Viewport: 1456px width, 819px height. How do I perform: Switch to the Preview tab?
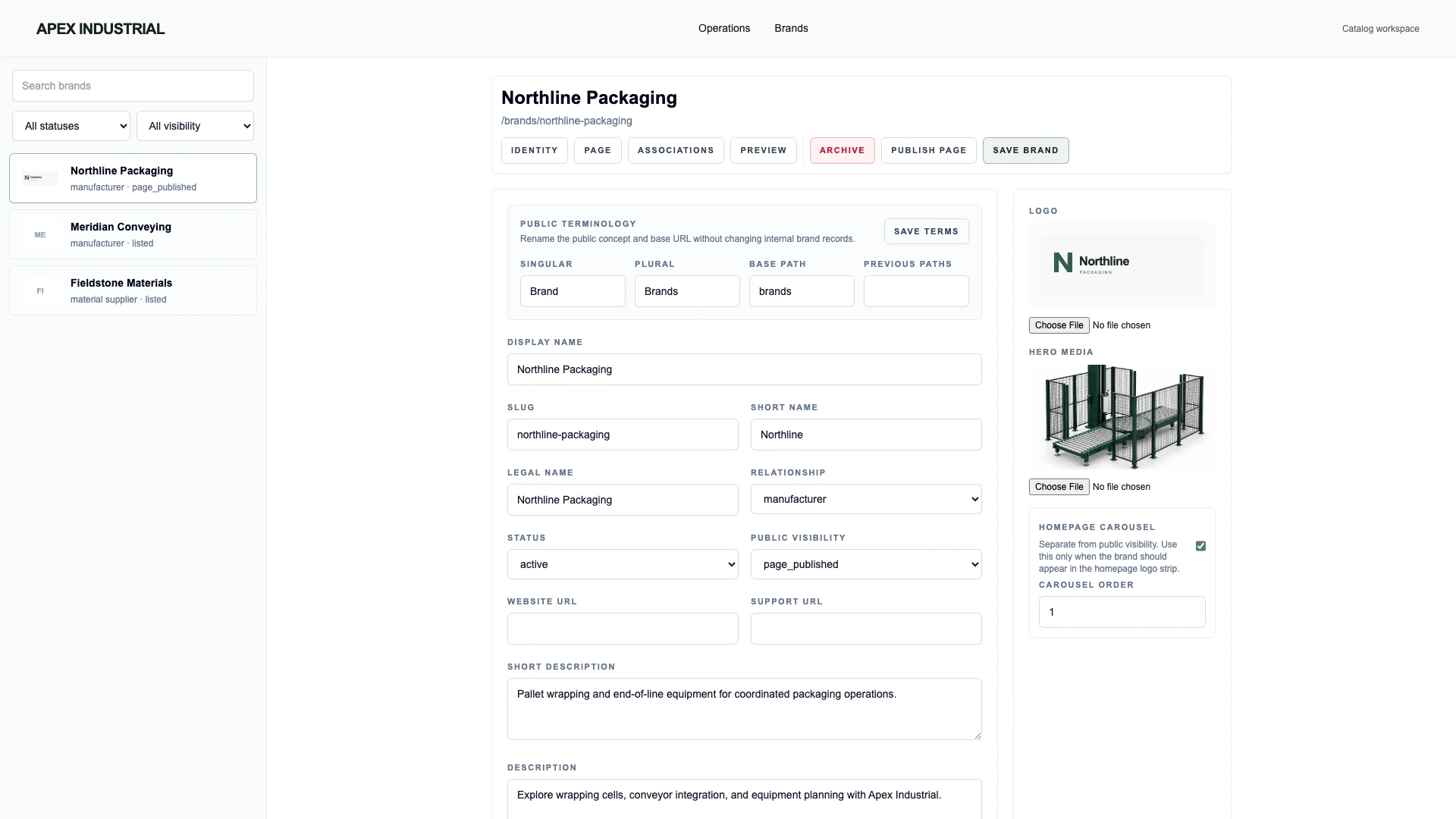764,150
